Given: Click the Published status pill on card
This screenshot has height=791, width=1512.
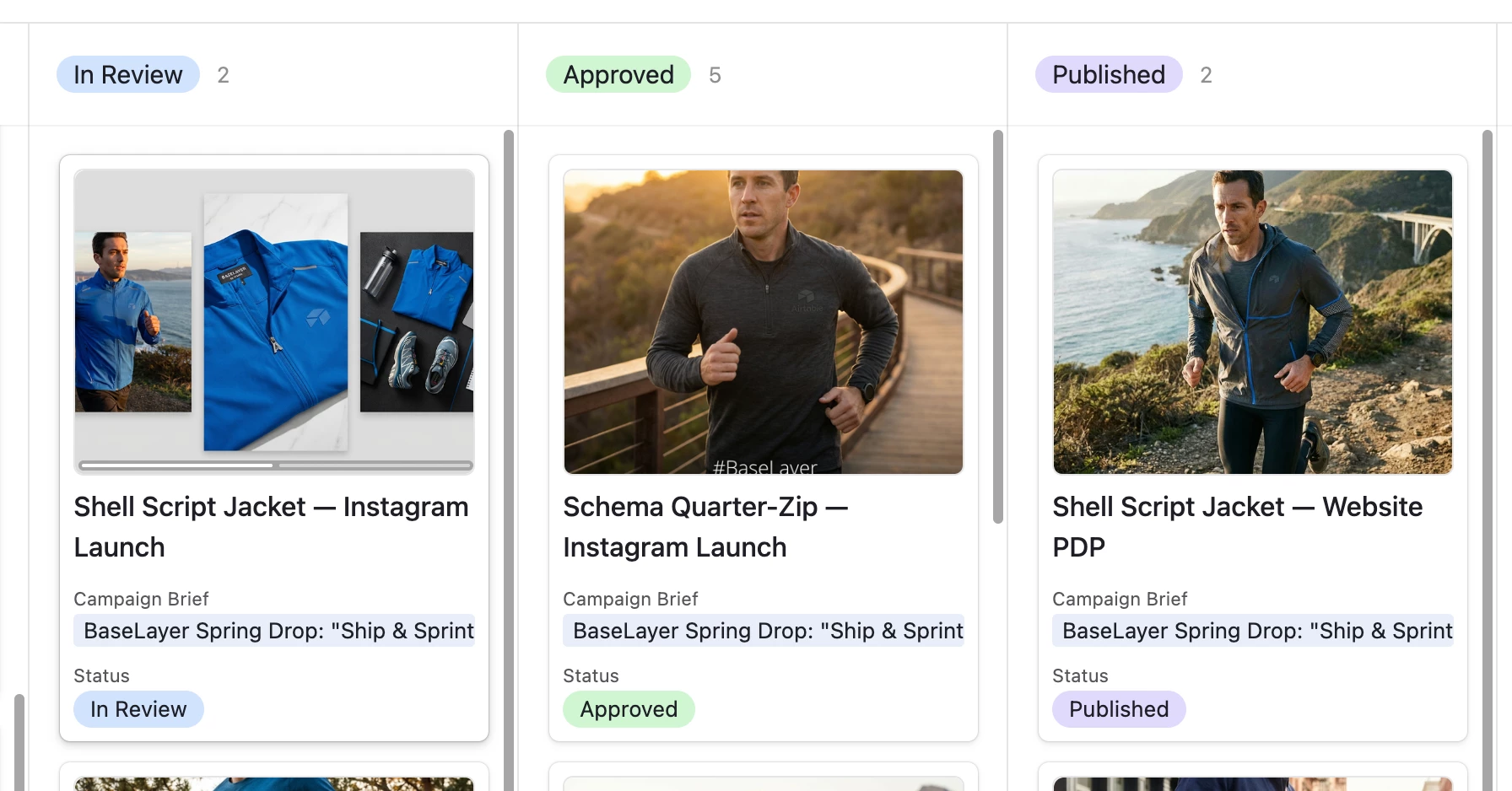Looking at the screenshot, I should [1119, 709].
